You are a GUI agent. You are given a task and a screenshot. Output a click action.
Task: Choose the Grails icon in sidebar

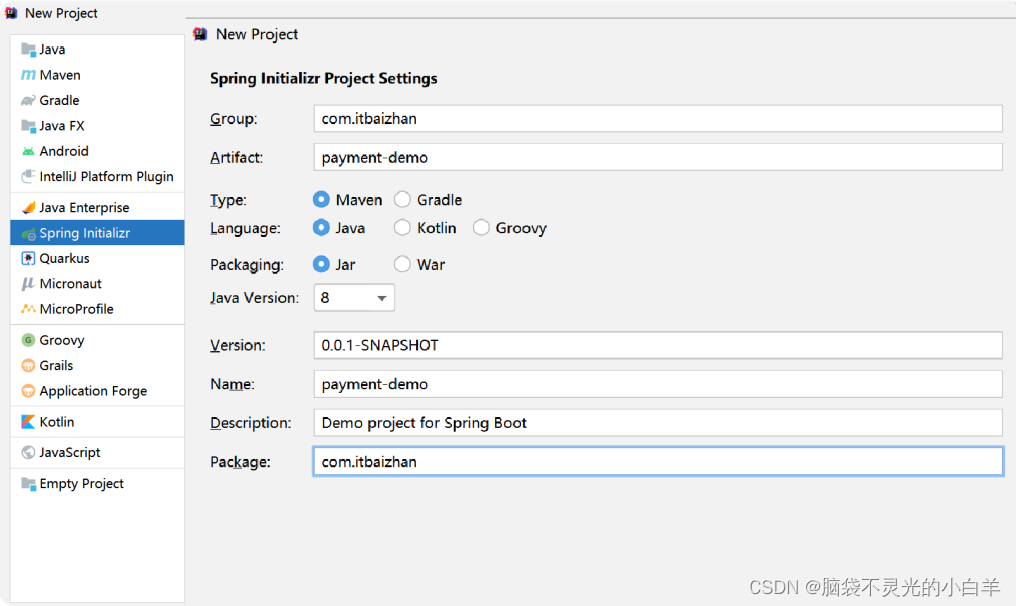click(x=28, y=366)
